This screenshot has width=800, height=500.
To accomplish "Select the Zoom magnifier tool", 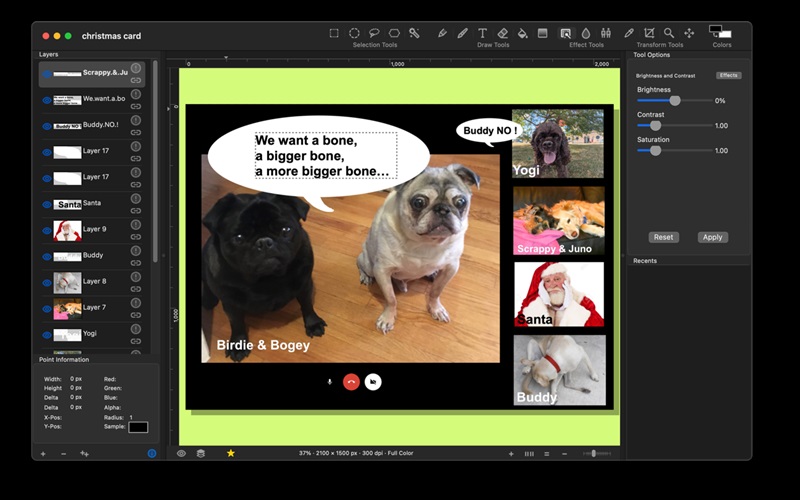I will click(669, 33).
